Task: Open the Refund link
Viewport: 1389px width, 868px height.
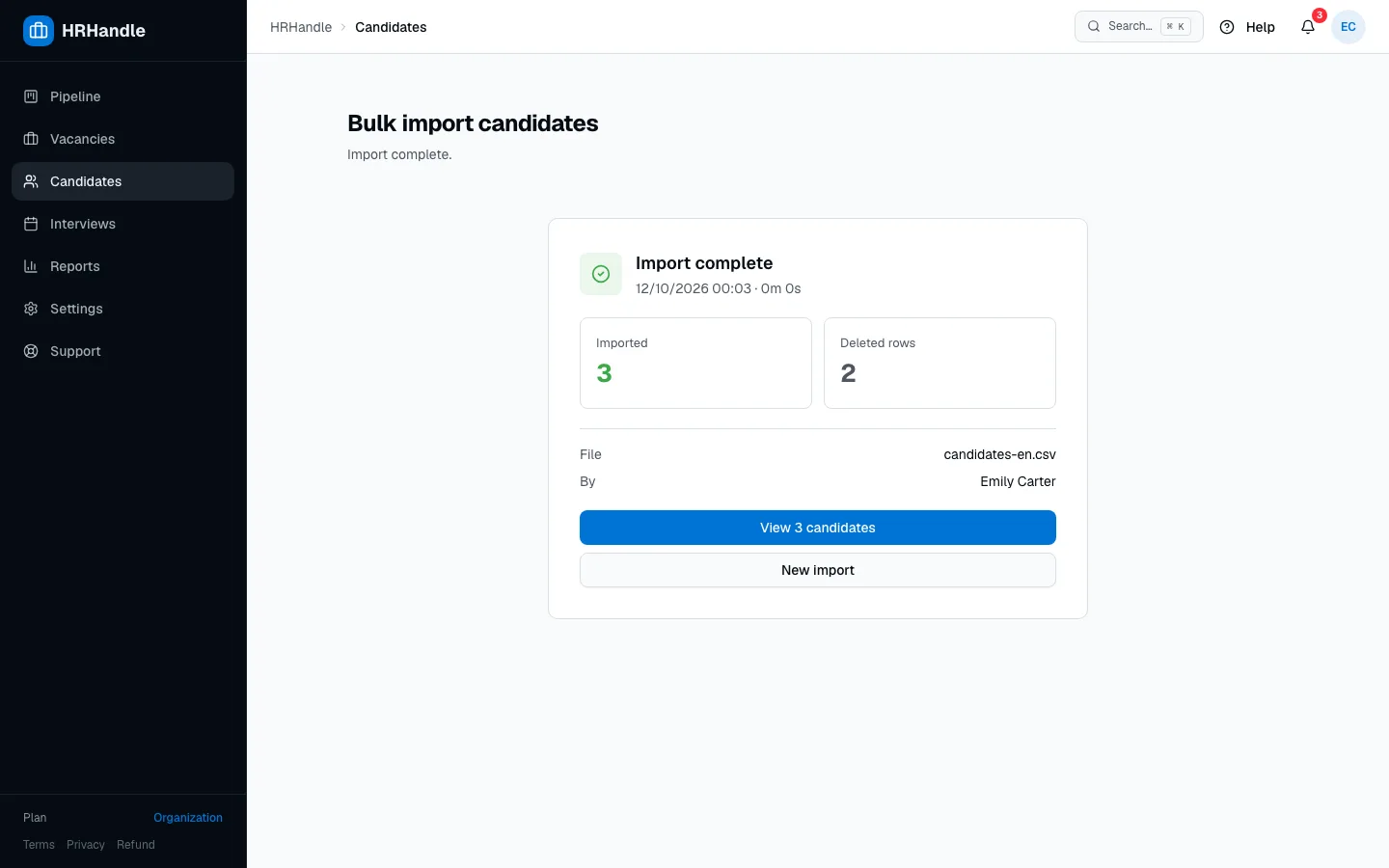Action: [x=136, y=845]
